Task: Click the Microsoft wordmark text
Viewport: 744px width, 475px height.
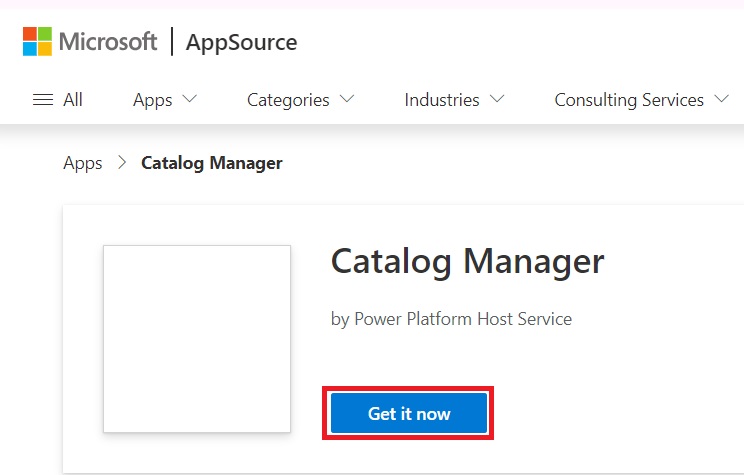Action: [108, 42]
